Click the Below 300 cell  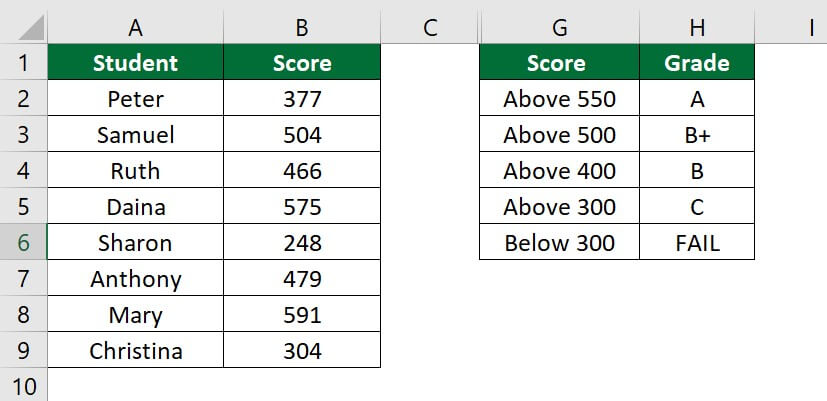(x=559, y=243)
